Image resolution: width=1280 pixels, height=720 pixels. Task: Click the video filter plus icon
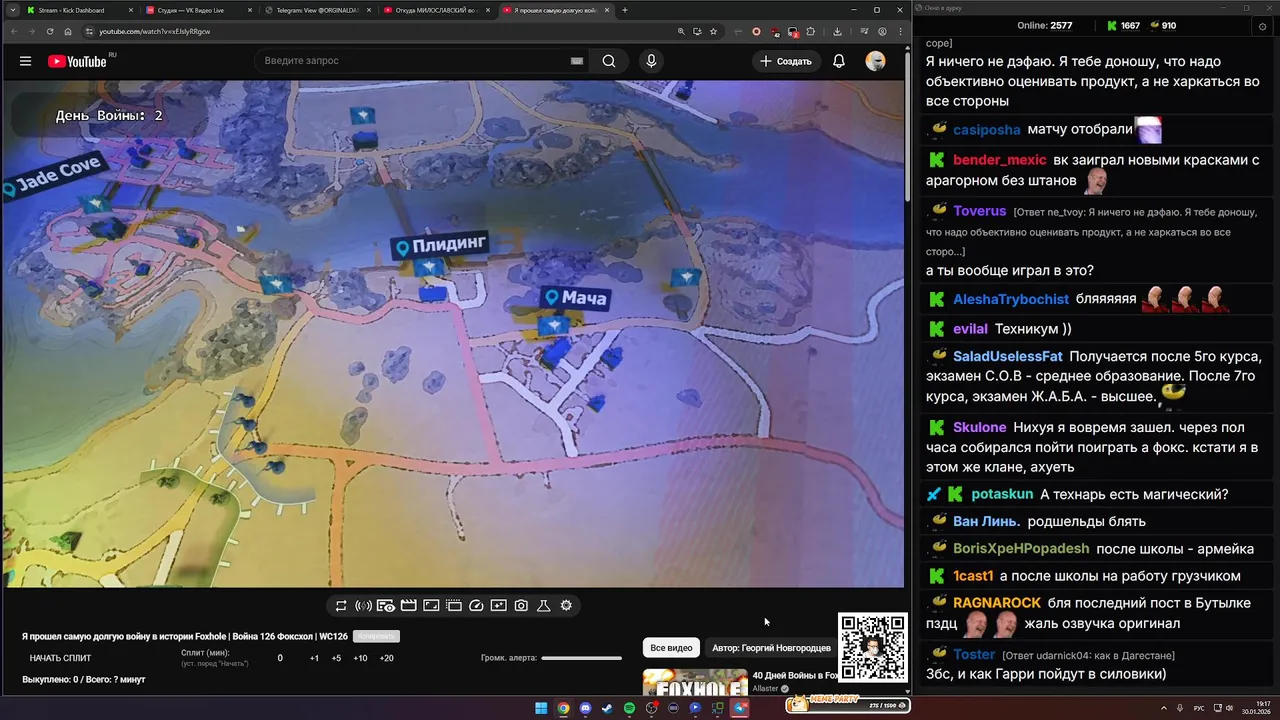click(499, 606)
